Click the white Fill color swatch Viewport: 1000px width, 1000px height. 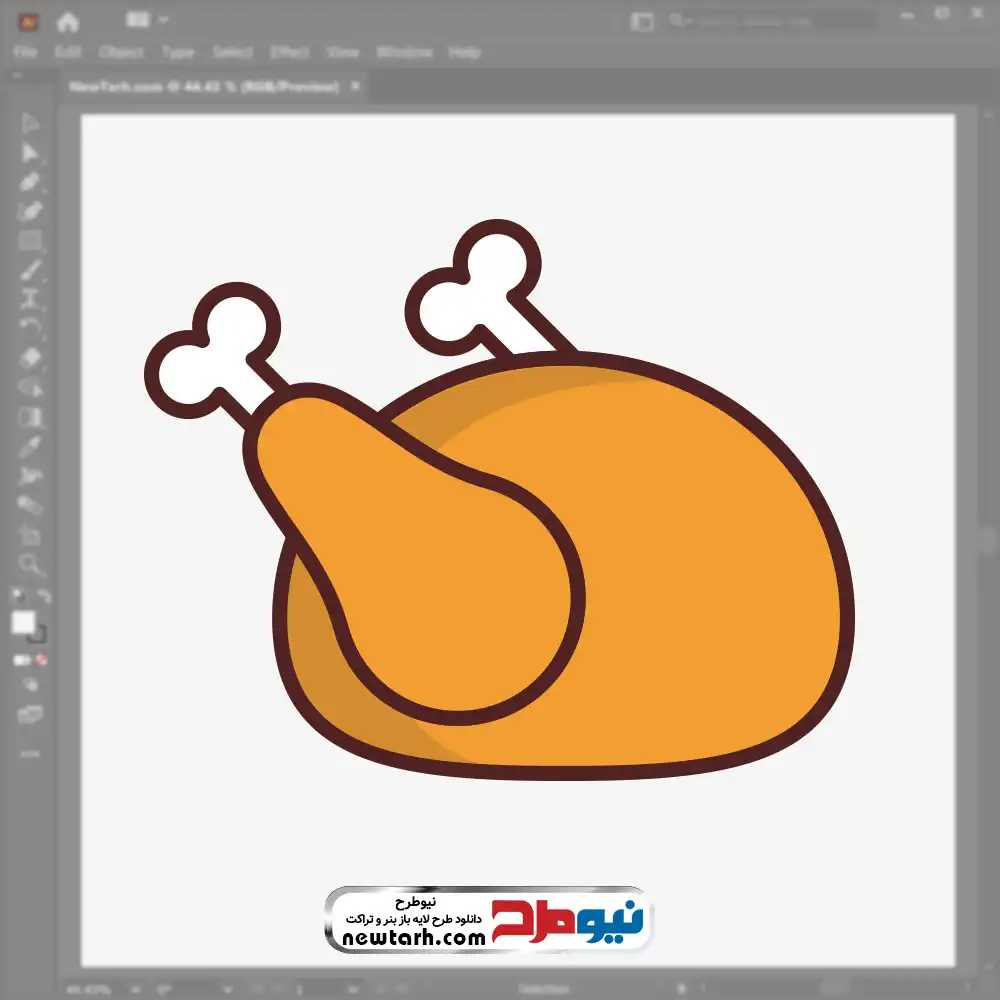click(23, 622)
